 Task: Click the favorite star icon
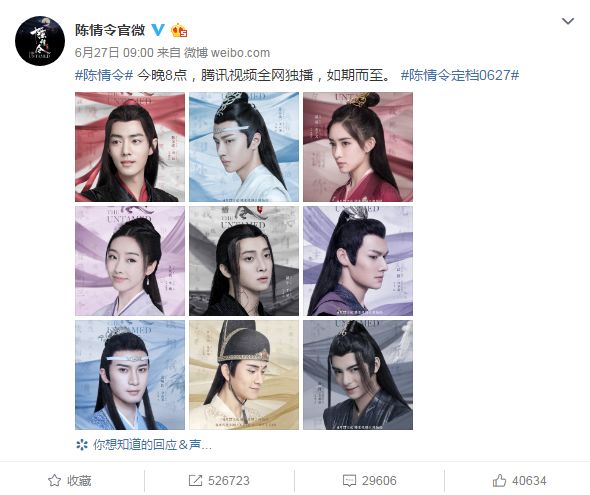tap(55, 480)
